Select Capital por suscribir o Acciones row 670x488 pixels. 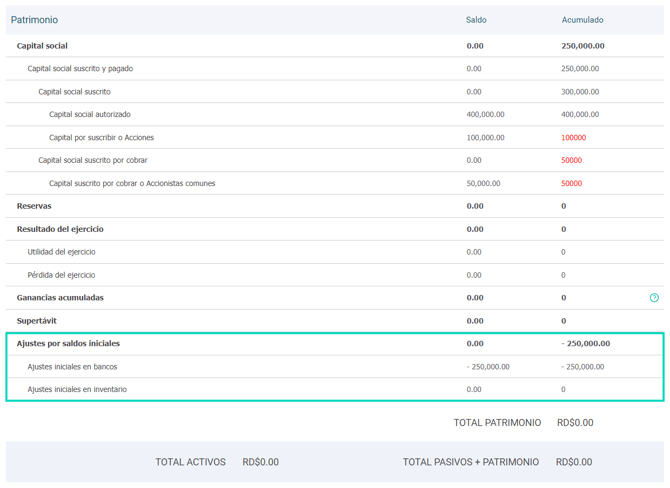tap(101, 138)
